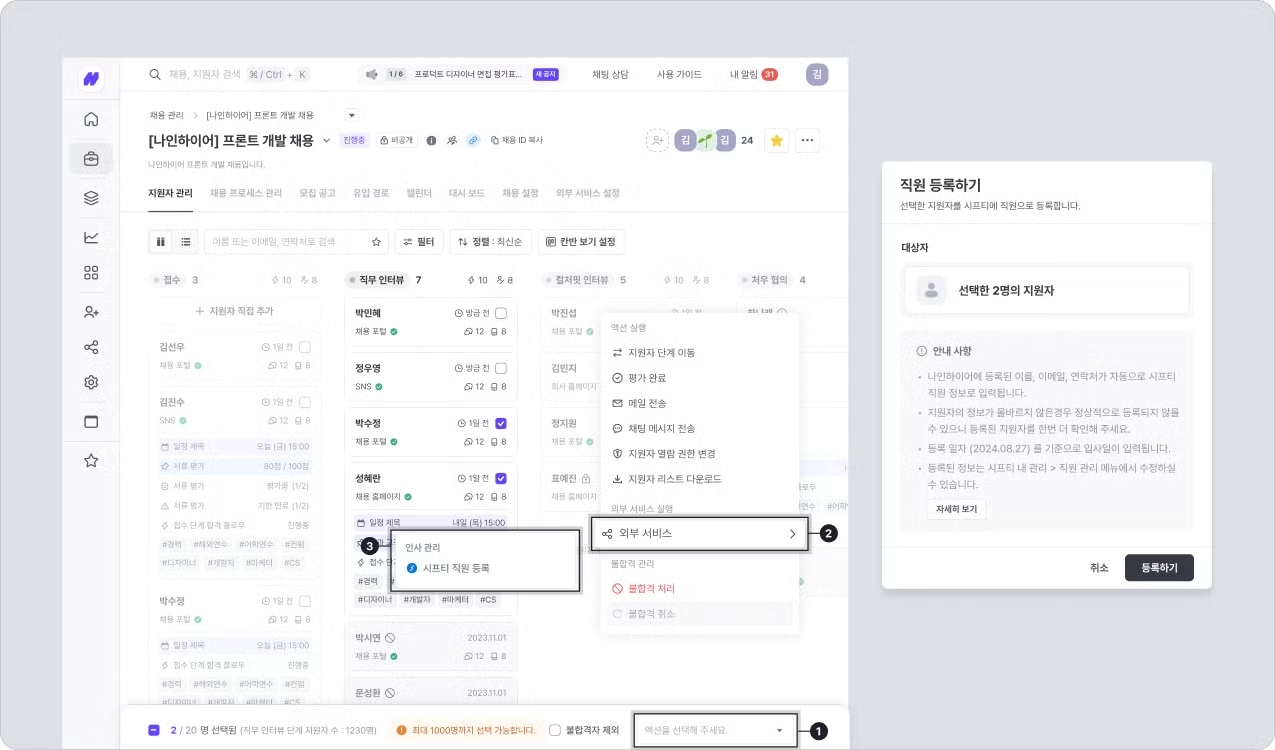Viewport: 1275px width, 750px height.
Task: Click the blue link icon near the title
Action: [x=473, y=140]
